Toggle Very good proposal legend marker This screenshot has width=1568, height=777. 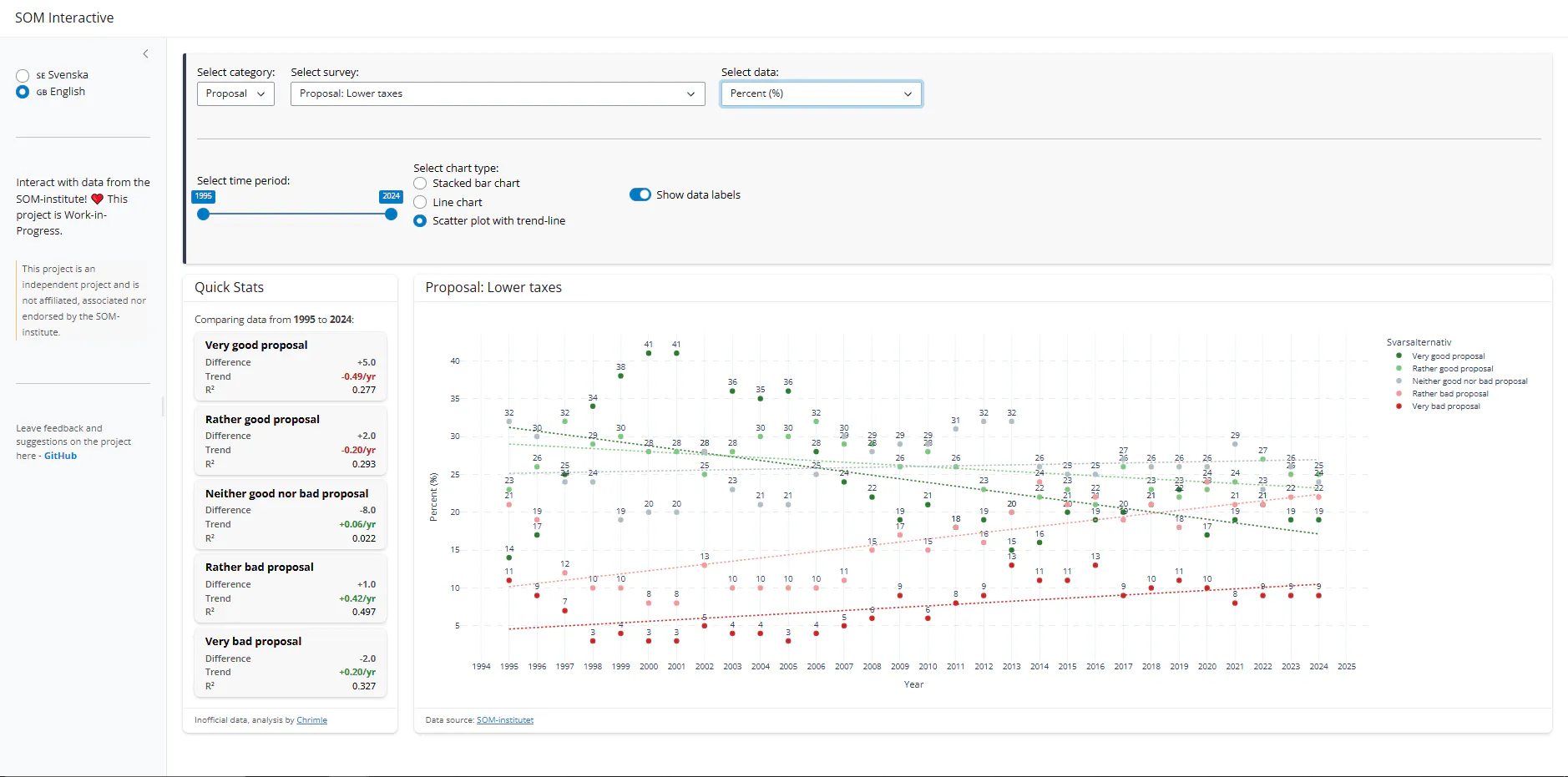1399,356
